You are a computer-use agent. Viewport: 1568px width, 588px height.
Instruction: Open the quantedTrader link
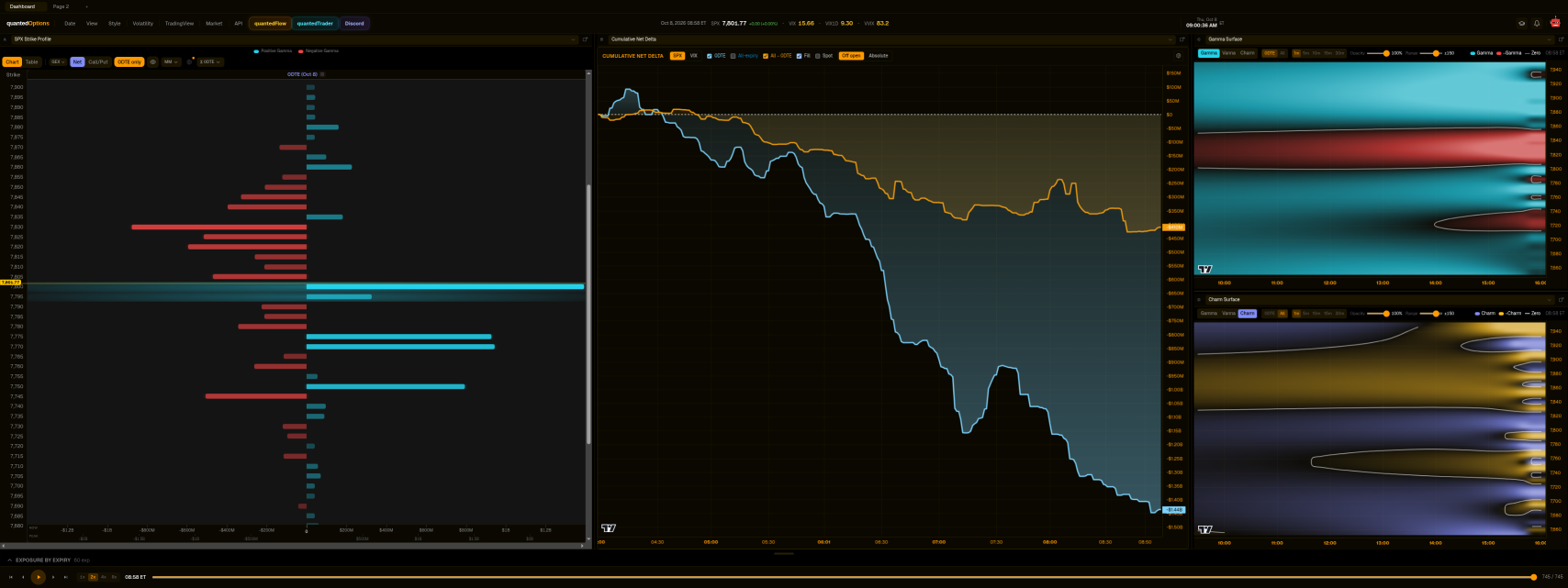(x=315, y=23)
